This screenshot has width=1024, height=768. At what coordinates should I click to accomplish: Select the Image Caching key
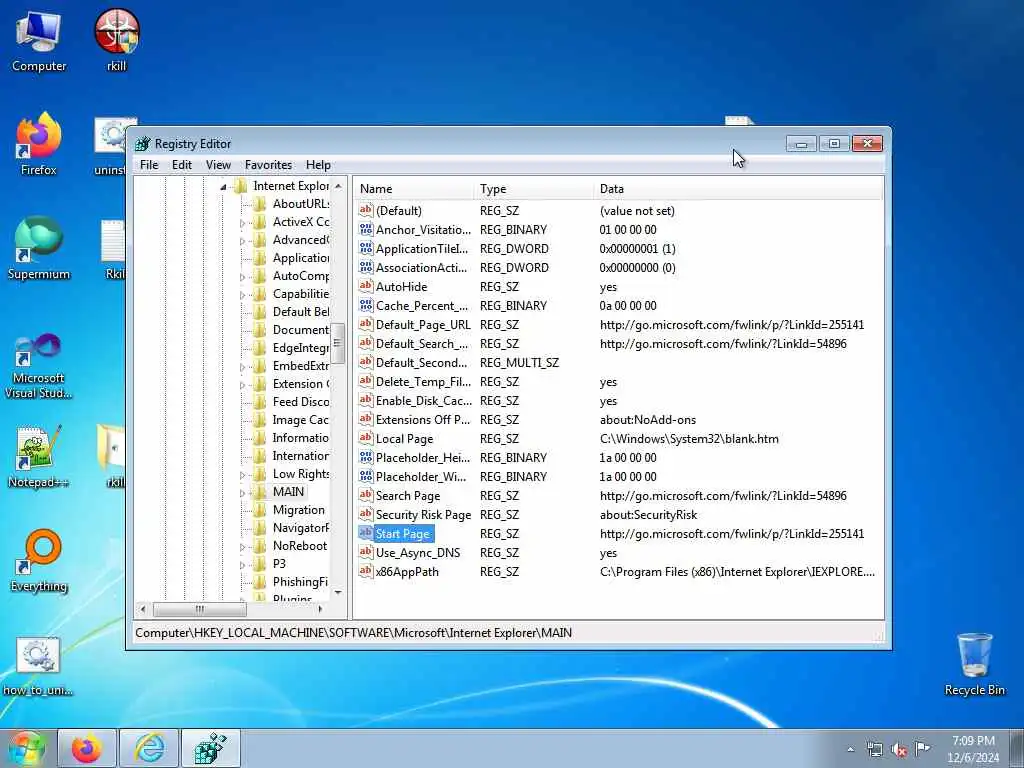[x=300, y=420]
